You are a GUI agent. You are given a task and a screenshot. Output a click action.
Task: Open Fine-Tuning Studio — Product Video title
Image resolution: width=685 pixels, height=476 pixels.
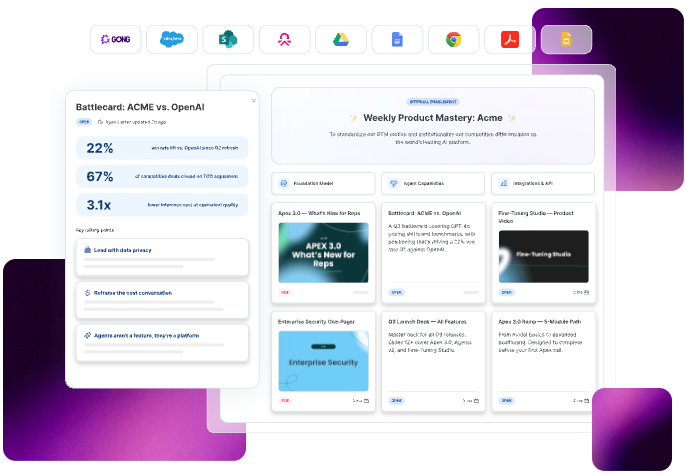[536, 217]
